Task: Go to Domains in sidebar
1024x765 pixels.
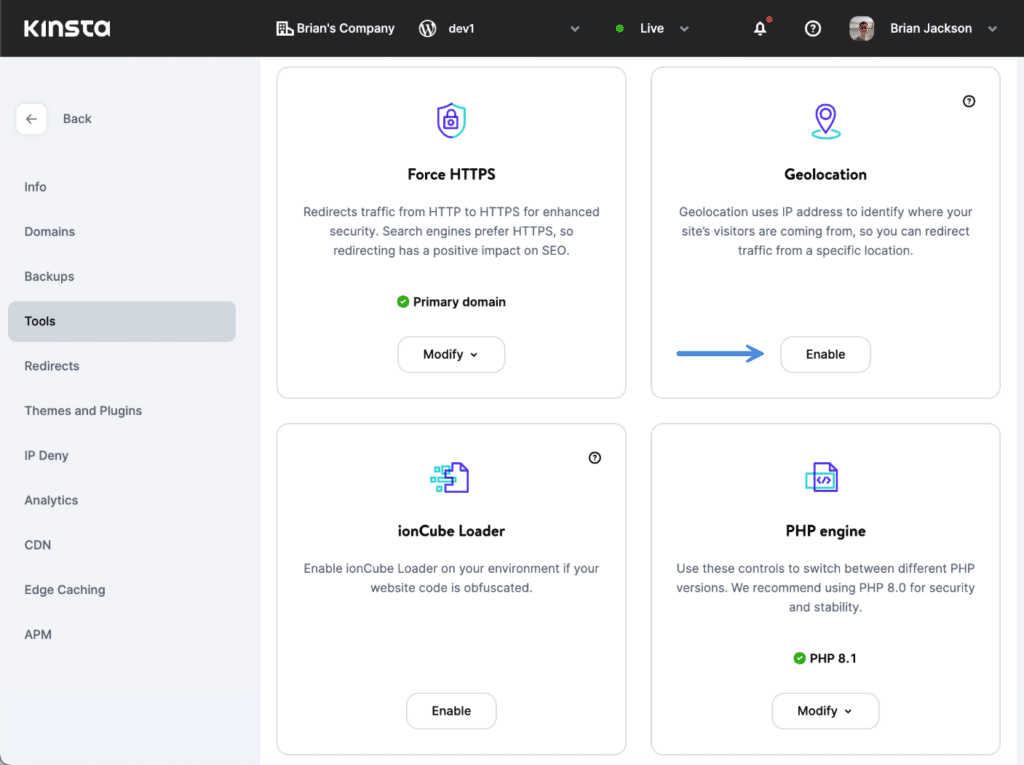Action: pos(50,231)
